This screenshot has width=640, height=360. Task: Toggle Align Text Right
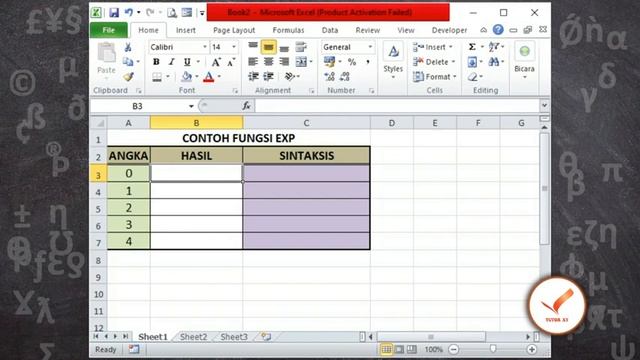pos(284,62)
